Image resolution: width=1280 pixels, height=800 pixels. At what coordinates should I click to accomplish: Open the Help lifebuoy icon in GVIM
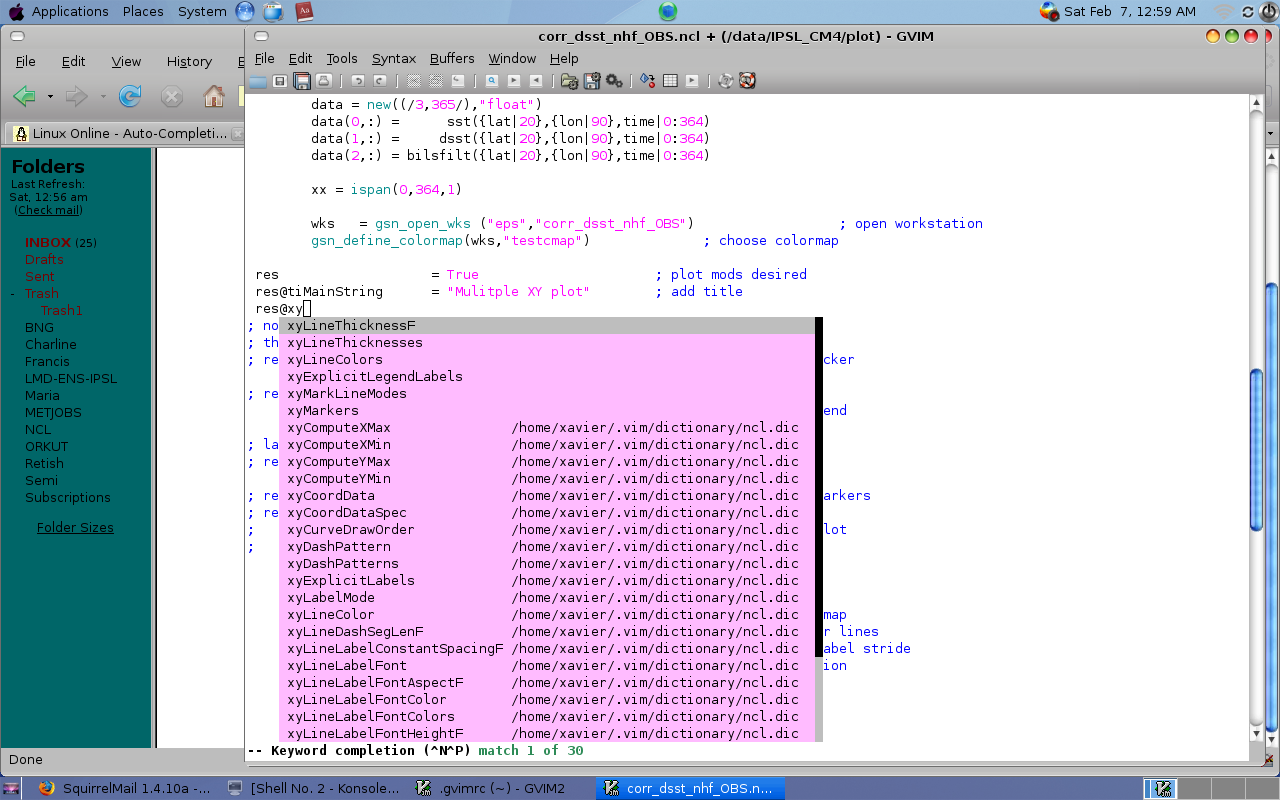tap(747, 81)
